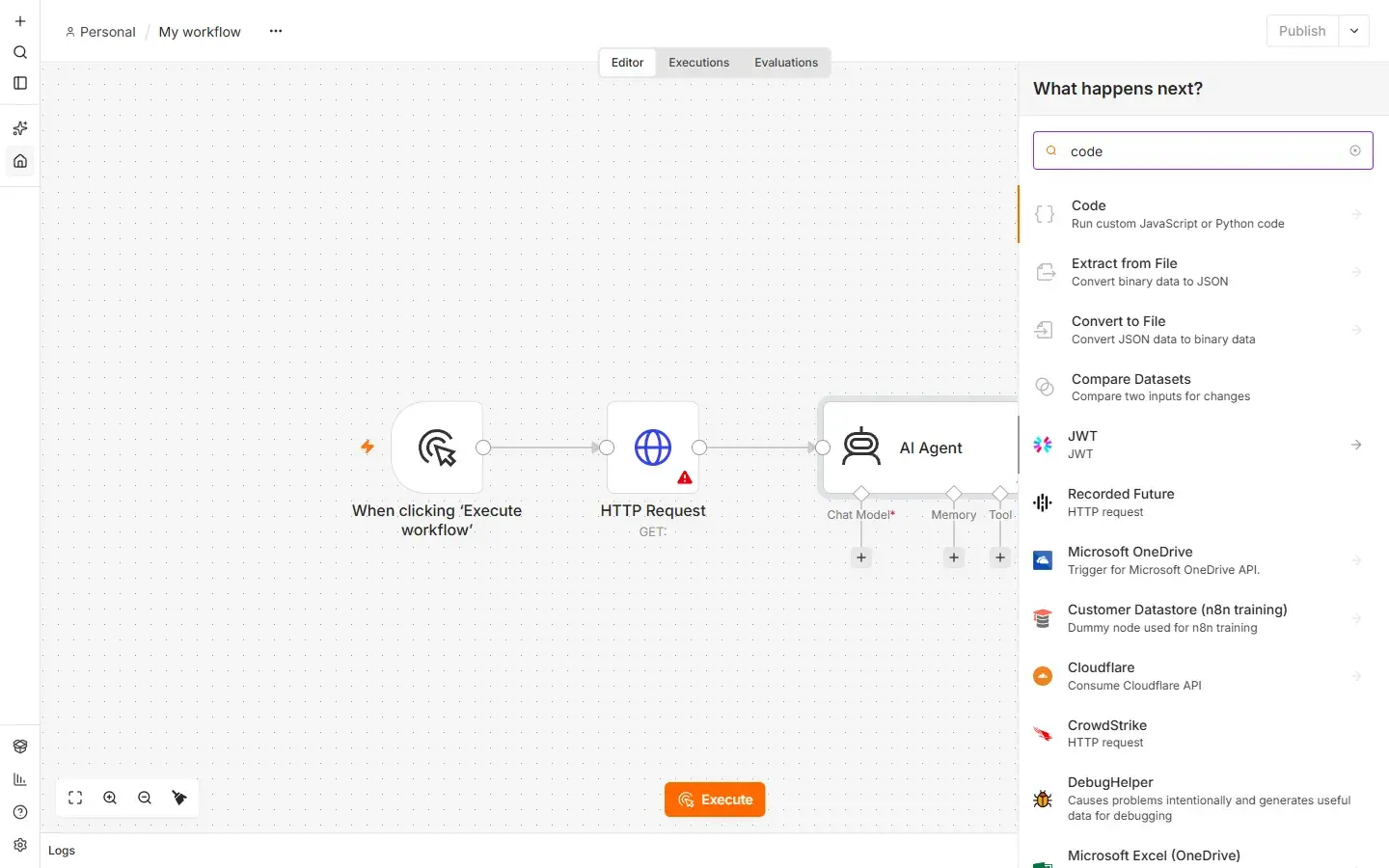The height and width of the screenshot is (868, 1389).
Task: Open the settings gear icon
Action: click(x=20, y=845)
